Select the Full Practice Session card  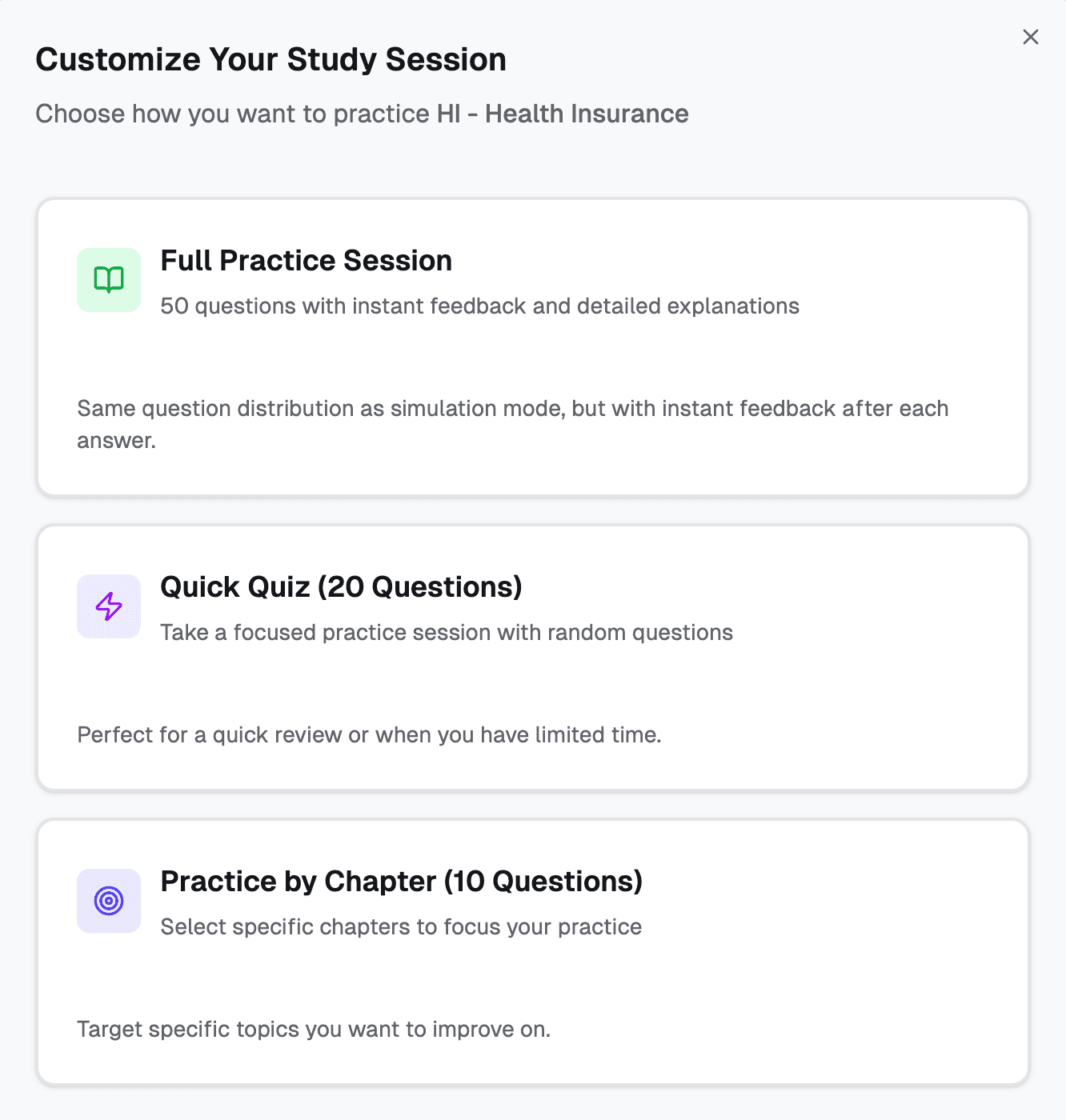coord(533,347)
